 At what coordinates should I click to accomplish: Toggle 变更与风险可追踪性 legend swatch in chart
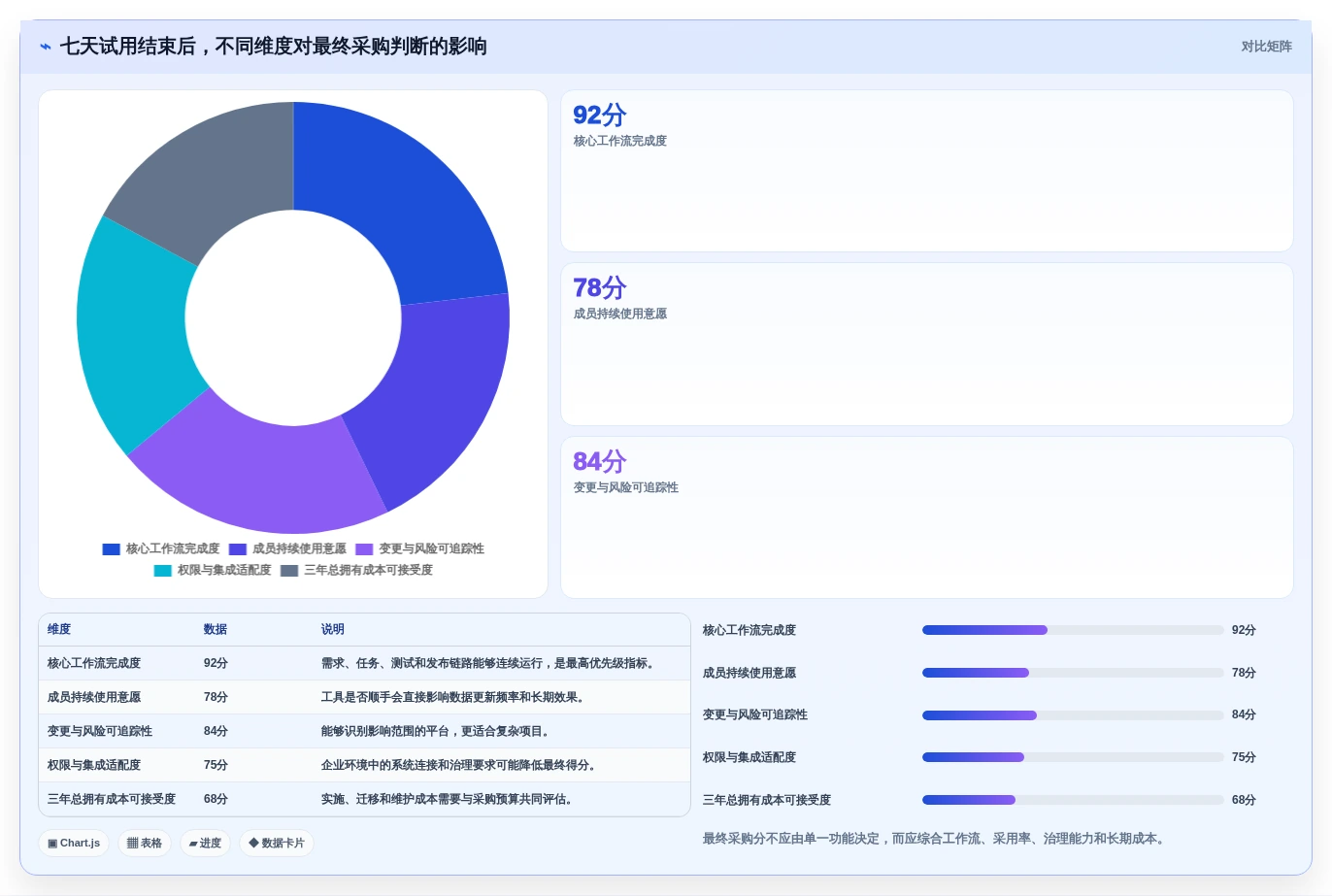[364, 549]
